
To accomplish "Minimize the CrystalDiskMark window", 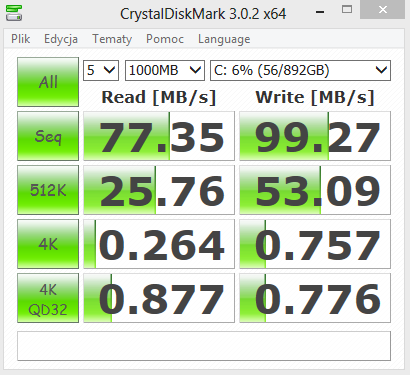I will [320, 12].
